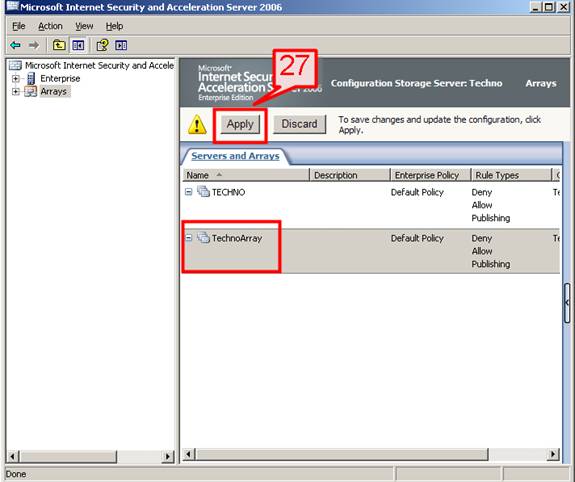Image resolution: width=575 pixels, height=482 pixels.
Task: Select the TechnoArray row
Action: [371, 251]
